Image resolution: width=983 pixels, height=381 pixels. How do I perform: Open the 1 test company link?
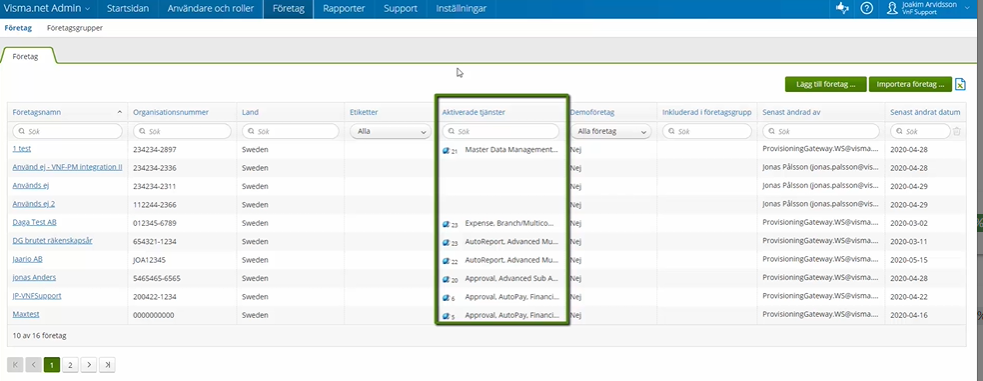click(21, 149)
